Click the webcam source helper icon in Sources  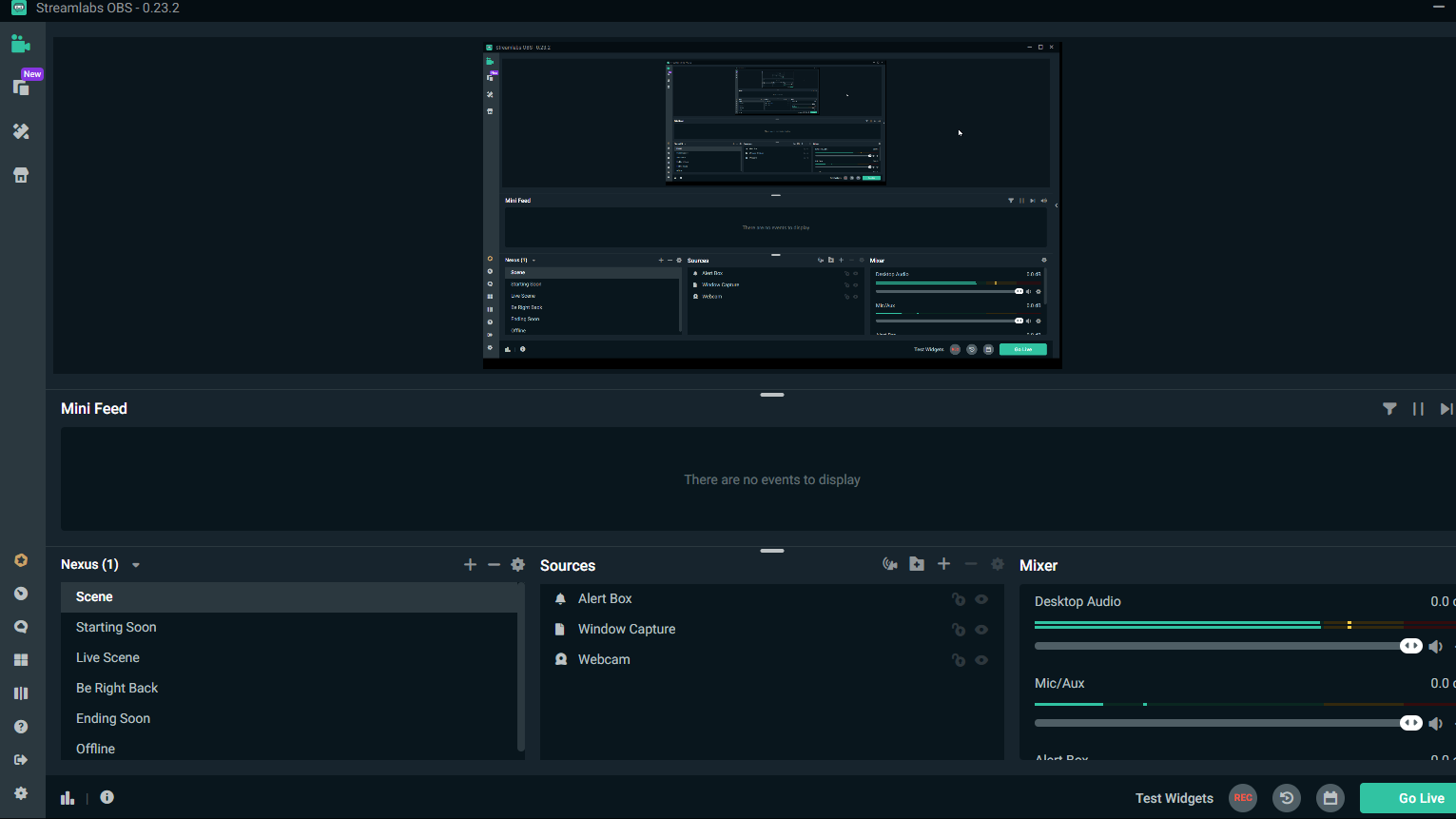(x=890, y=564)
